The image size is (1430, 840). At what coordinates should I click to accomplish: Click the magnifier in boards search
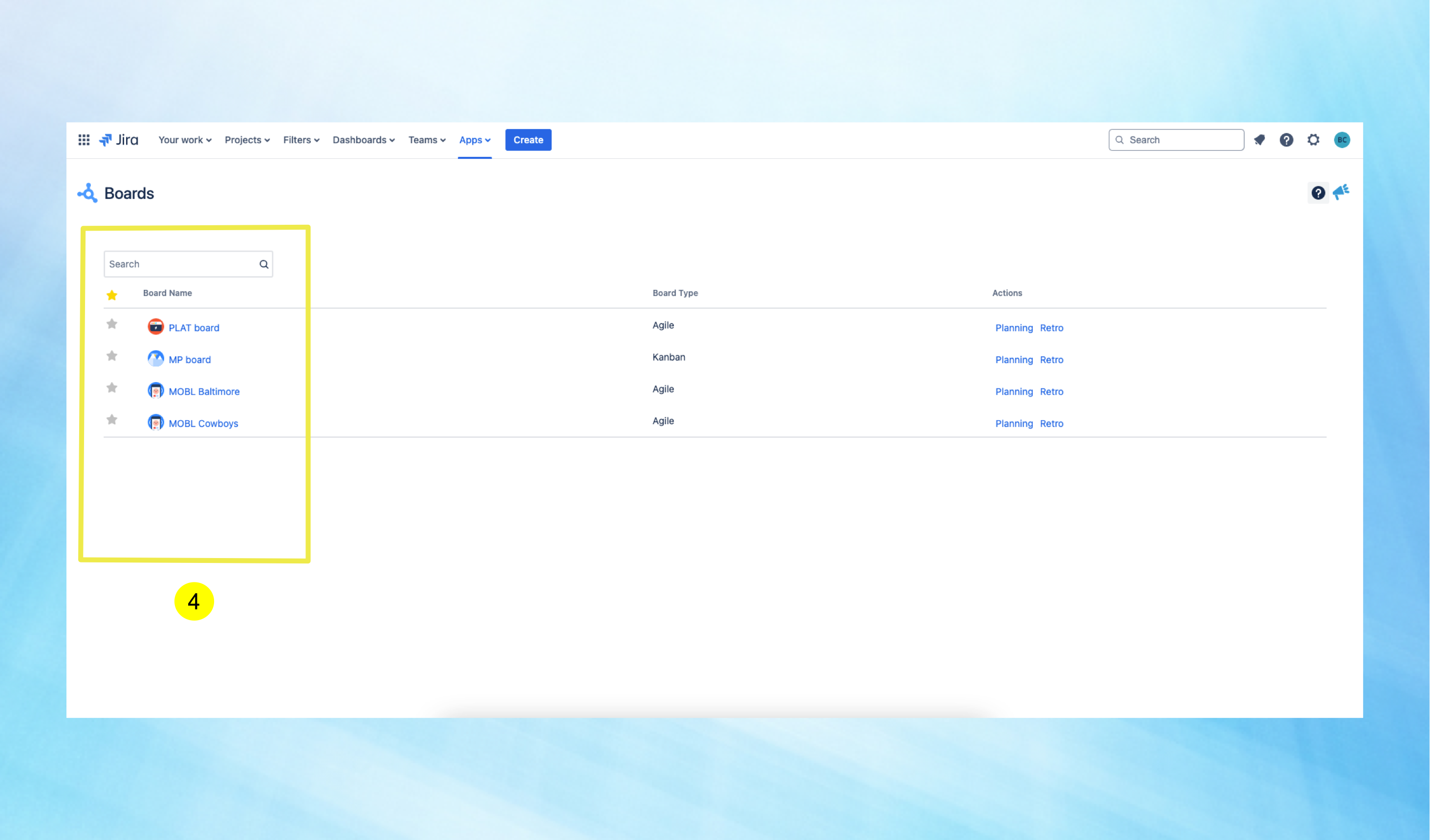click(264, 264)
